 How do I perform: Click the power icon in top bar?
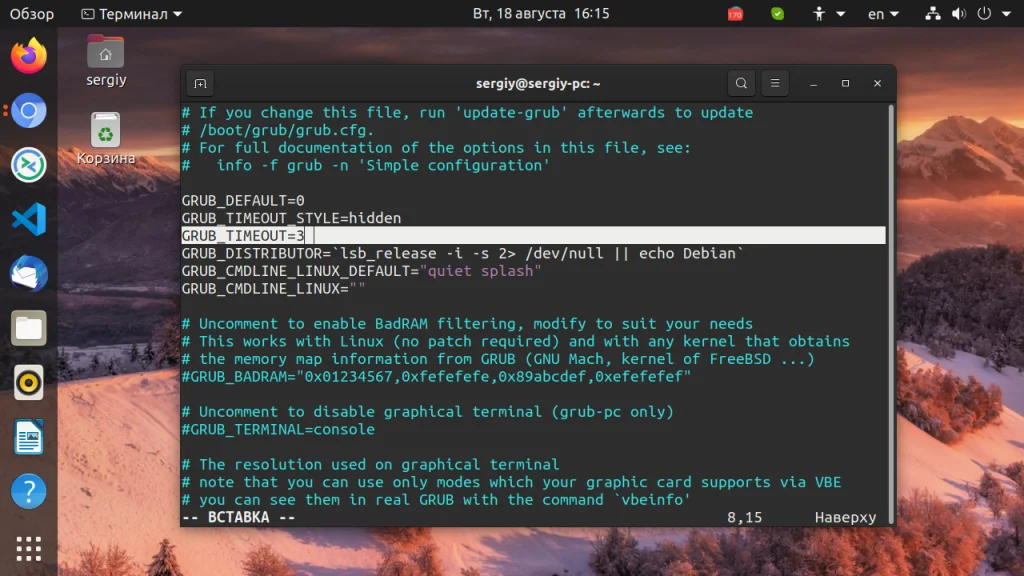coord(984,14)
